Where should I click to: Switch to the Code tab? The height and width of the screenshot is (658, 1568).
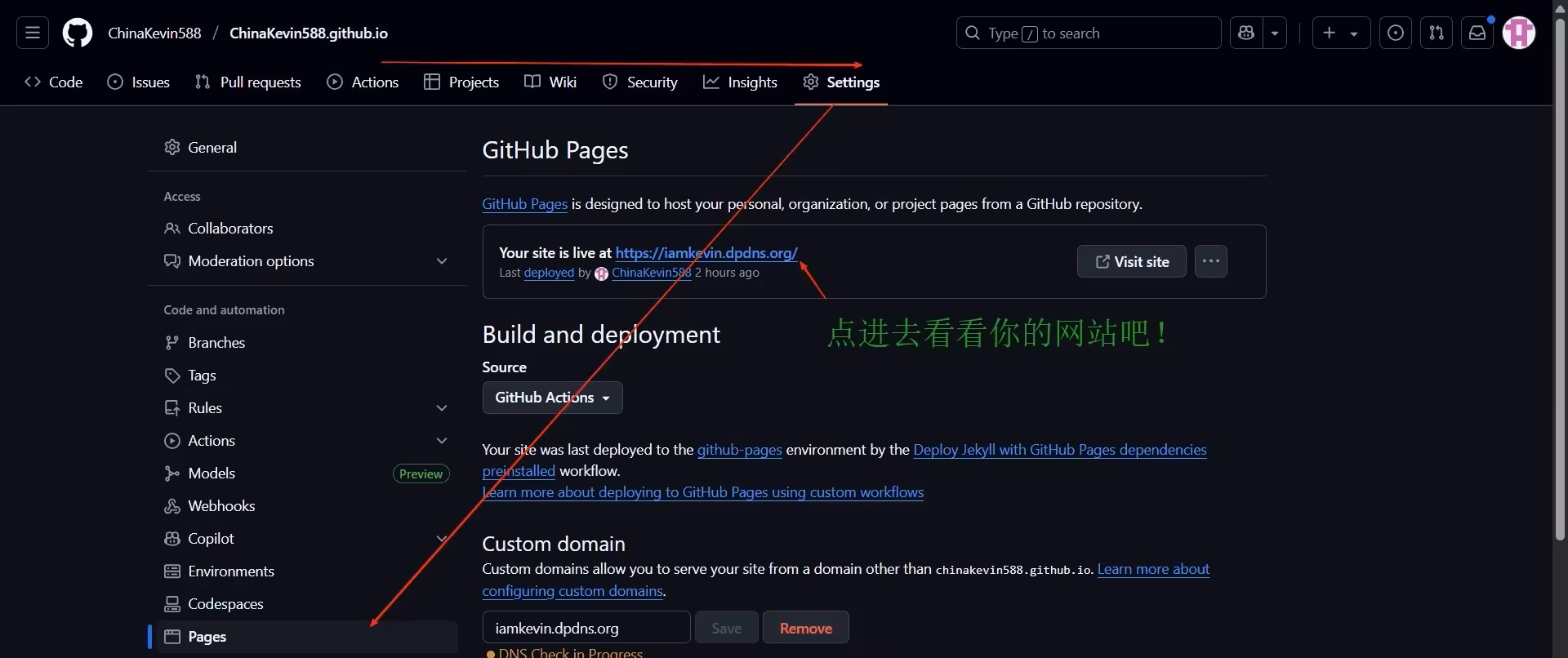tap(54, 82)
